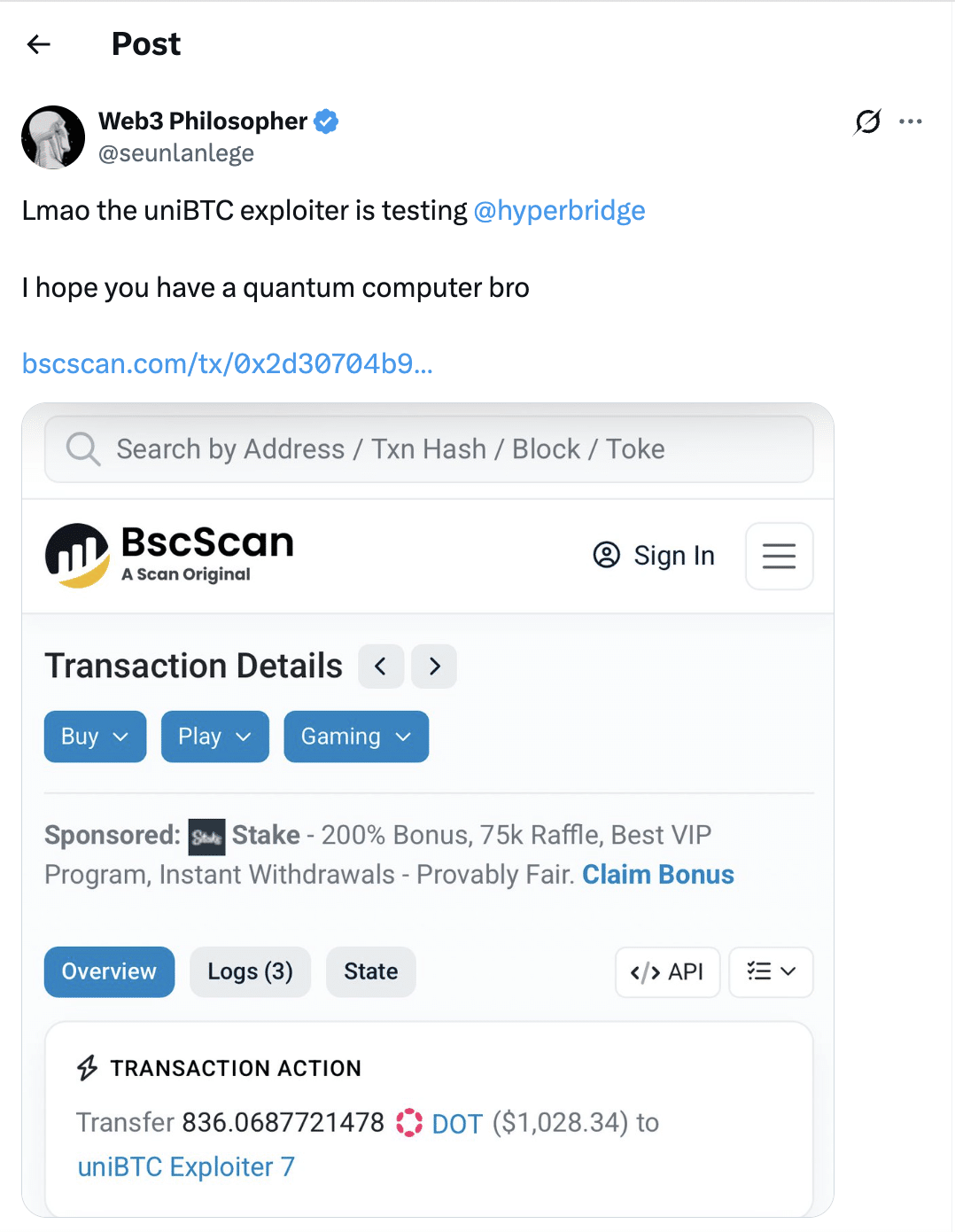Click the search by address field
The image size is (955, 1232).
(x=429, y=449)
